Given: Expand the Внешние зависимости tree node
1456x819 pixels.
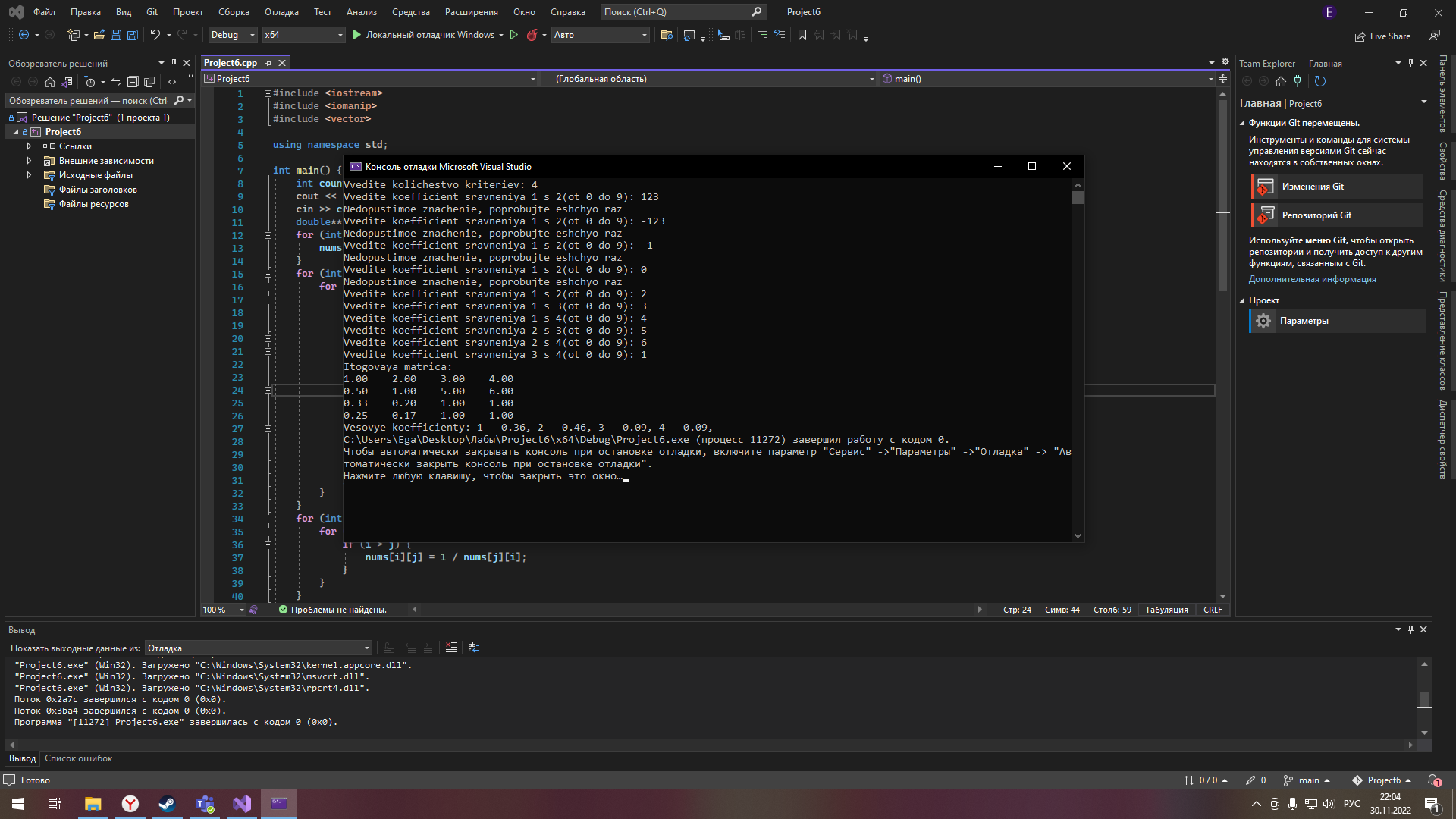Looking at the screenshot, I should tap(29, 161).
